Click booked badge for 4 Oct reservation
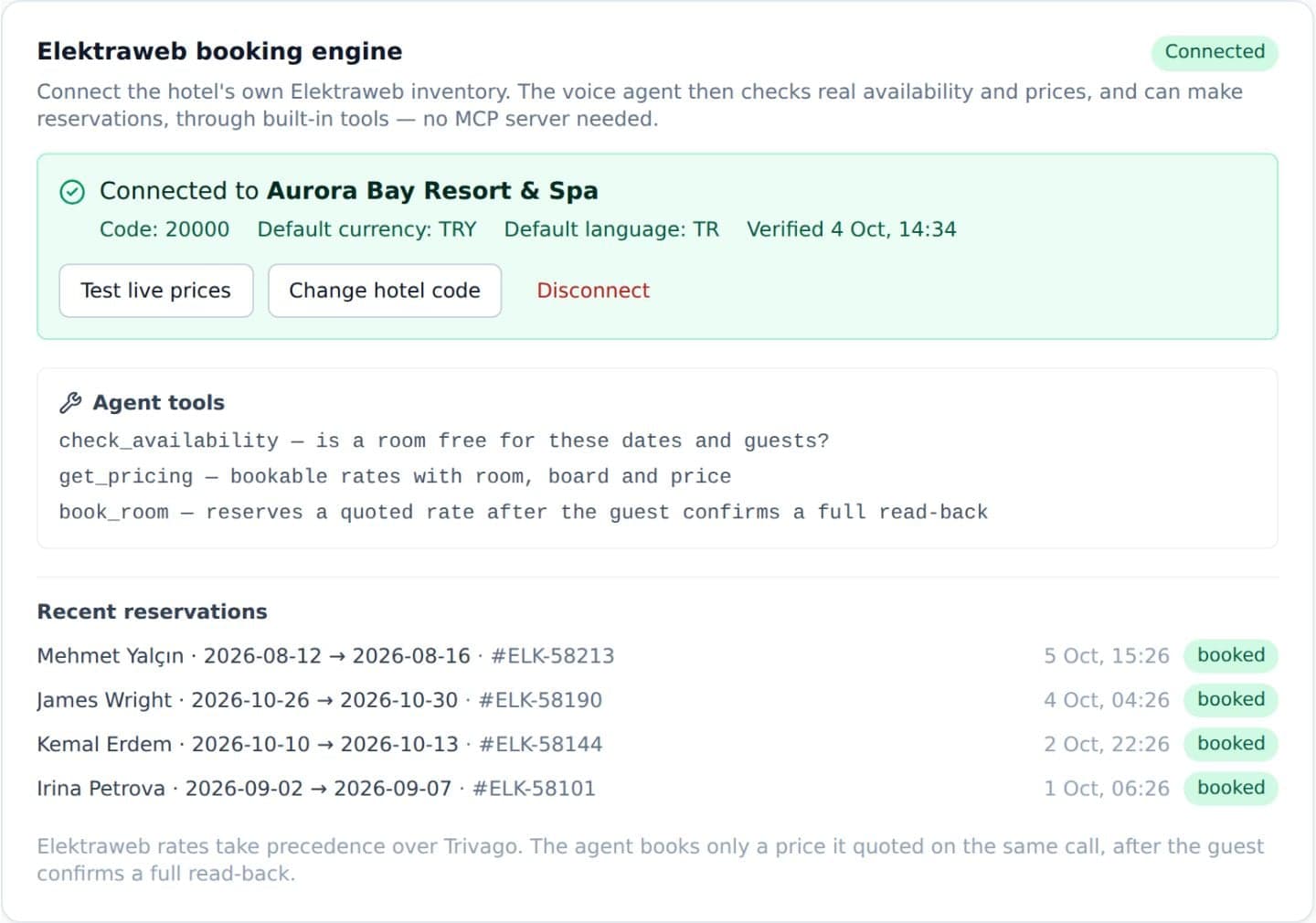Image resolution: width=1316 pixels, height=923 pixels. [x=1231, y=699]
